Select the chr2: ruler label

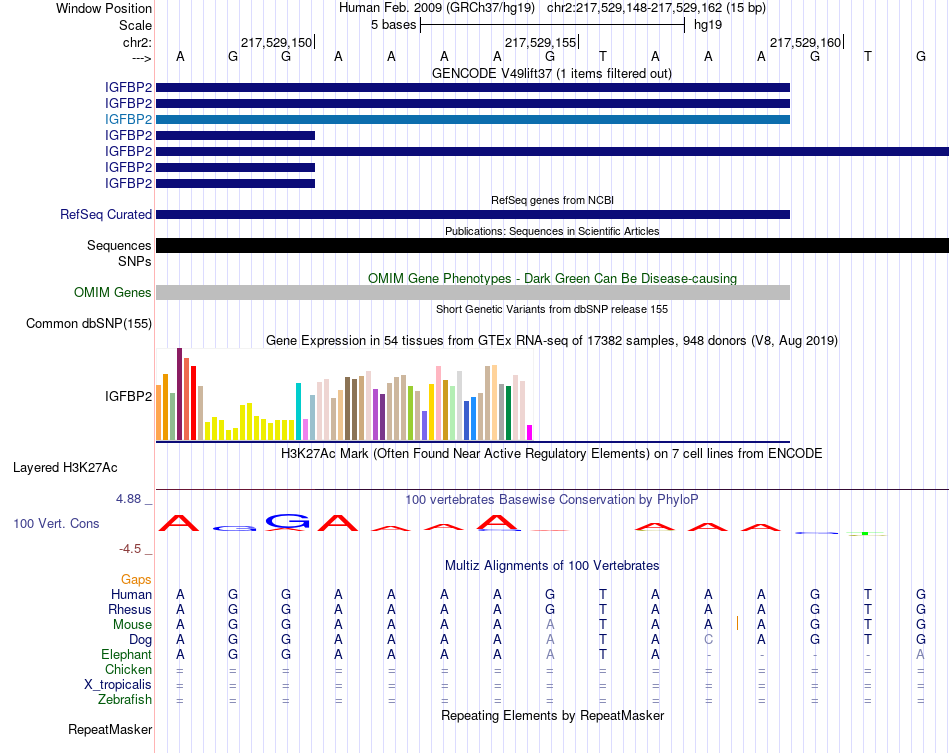(x=137, y=42)
